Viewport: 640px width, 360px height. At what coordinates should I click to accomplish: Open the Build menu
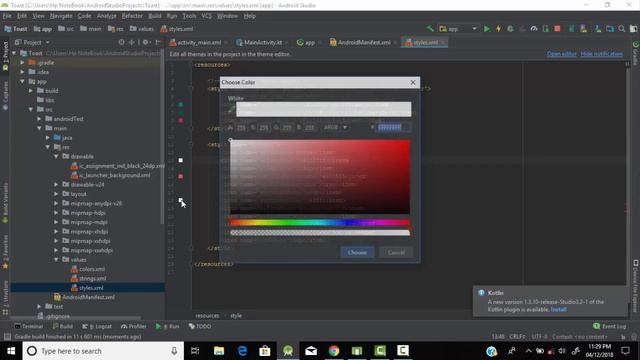[155, 16]
